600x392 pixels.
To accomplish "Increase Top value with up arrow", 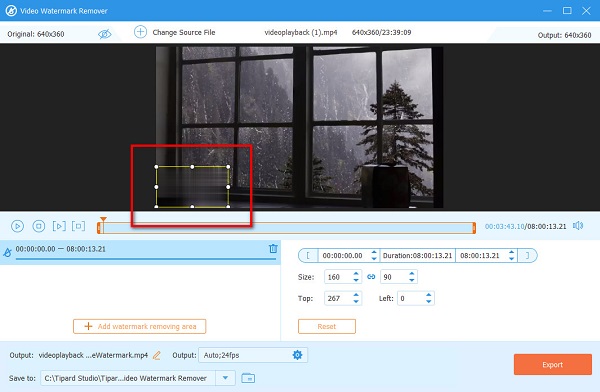I will tap(356, 295).
